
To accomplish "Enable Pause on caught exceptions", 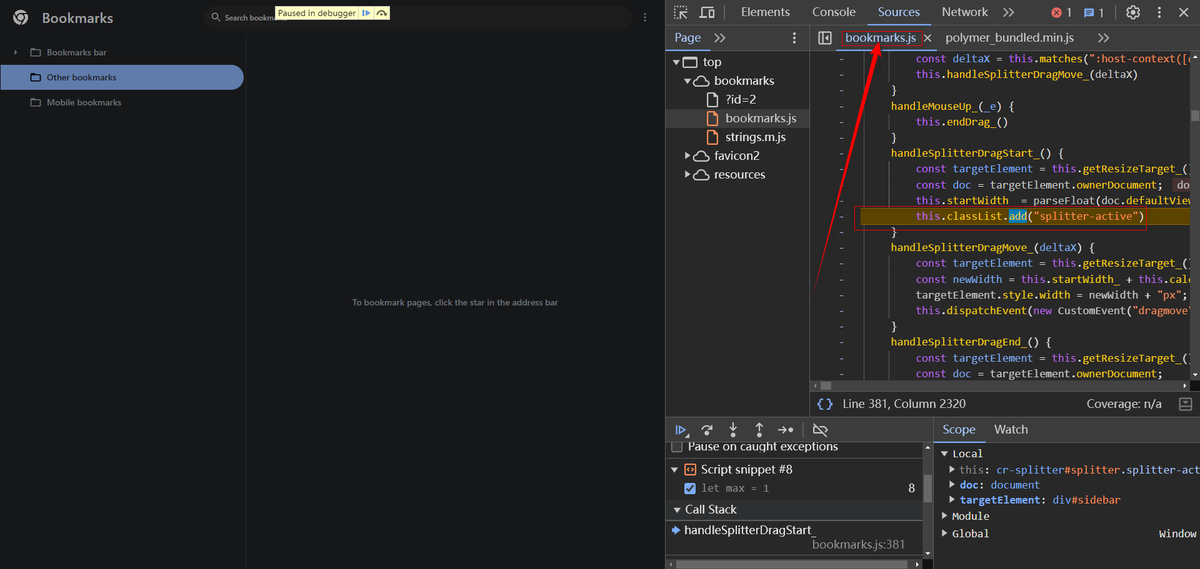I will (x=677, y=447).
